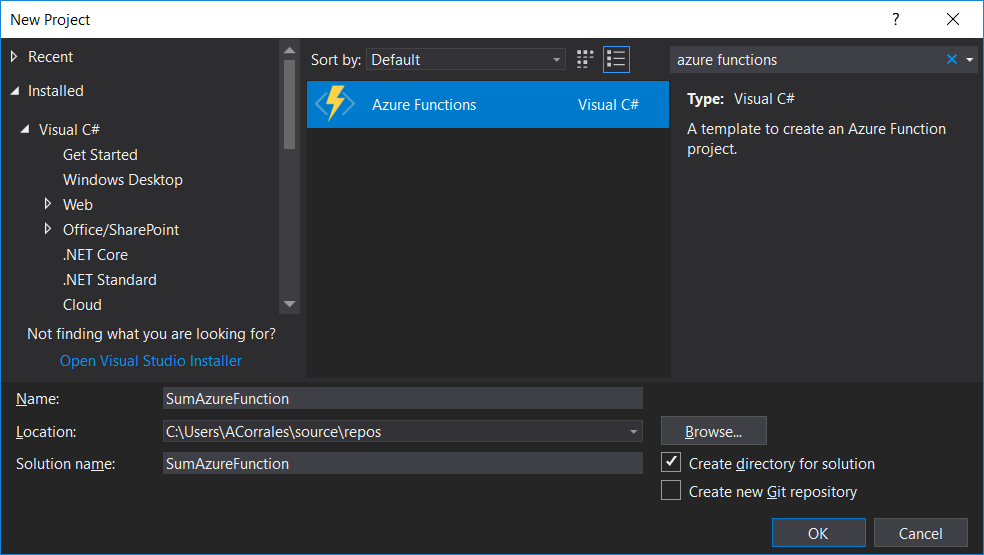This screenshot has height=555, width=984.
Task: Click the Cancel button
Action: pos(921,533)
